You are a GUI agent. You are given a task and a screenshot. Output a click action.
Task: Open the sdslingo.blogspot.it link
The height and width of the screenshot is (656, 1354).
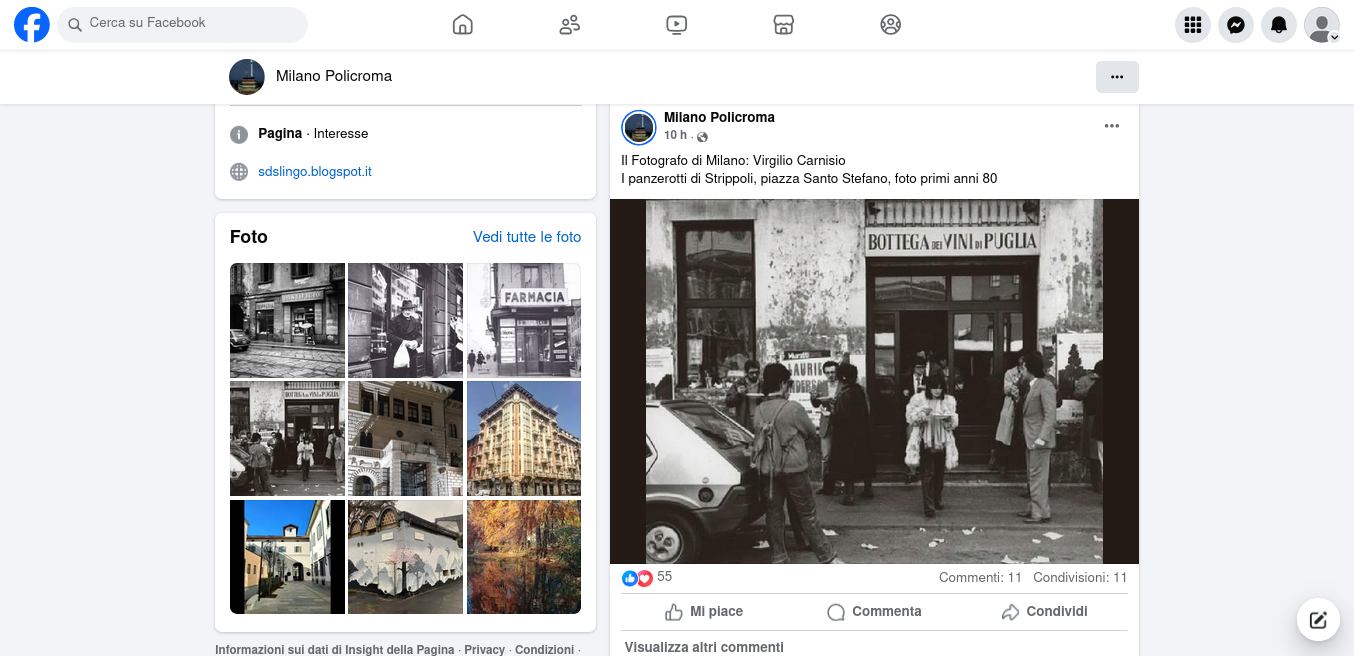click(314, 172)
